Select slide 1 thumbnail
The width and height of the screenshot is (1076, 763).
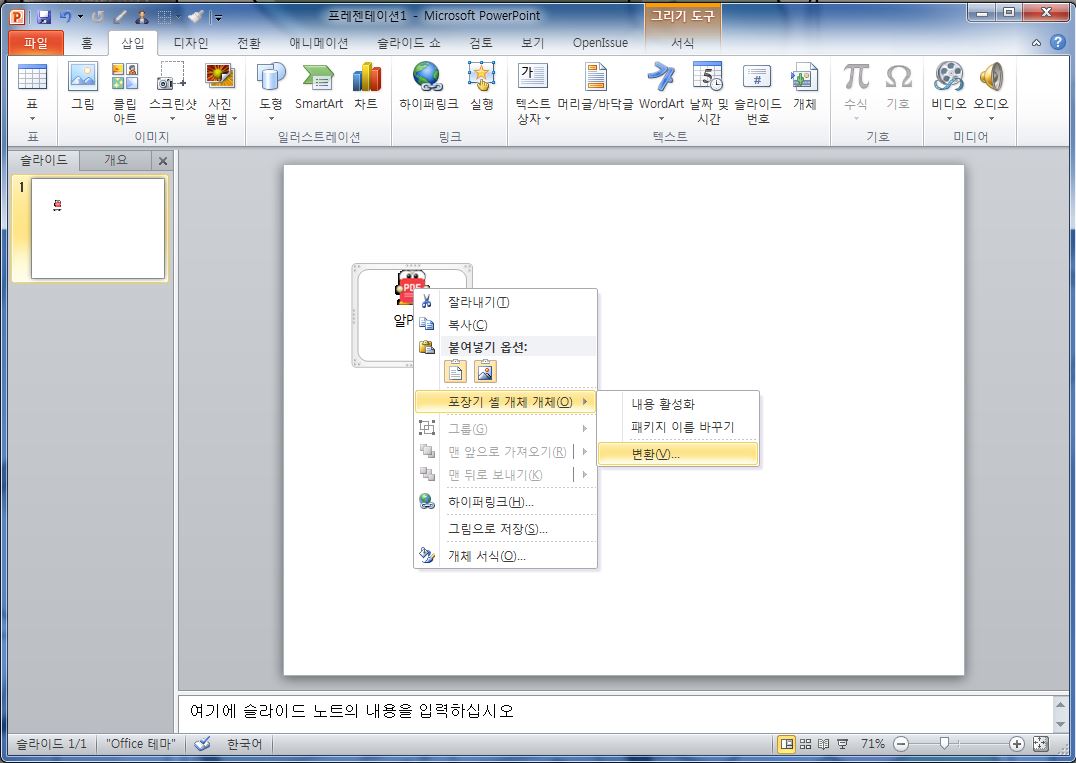pos(97,228)
